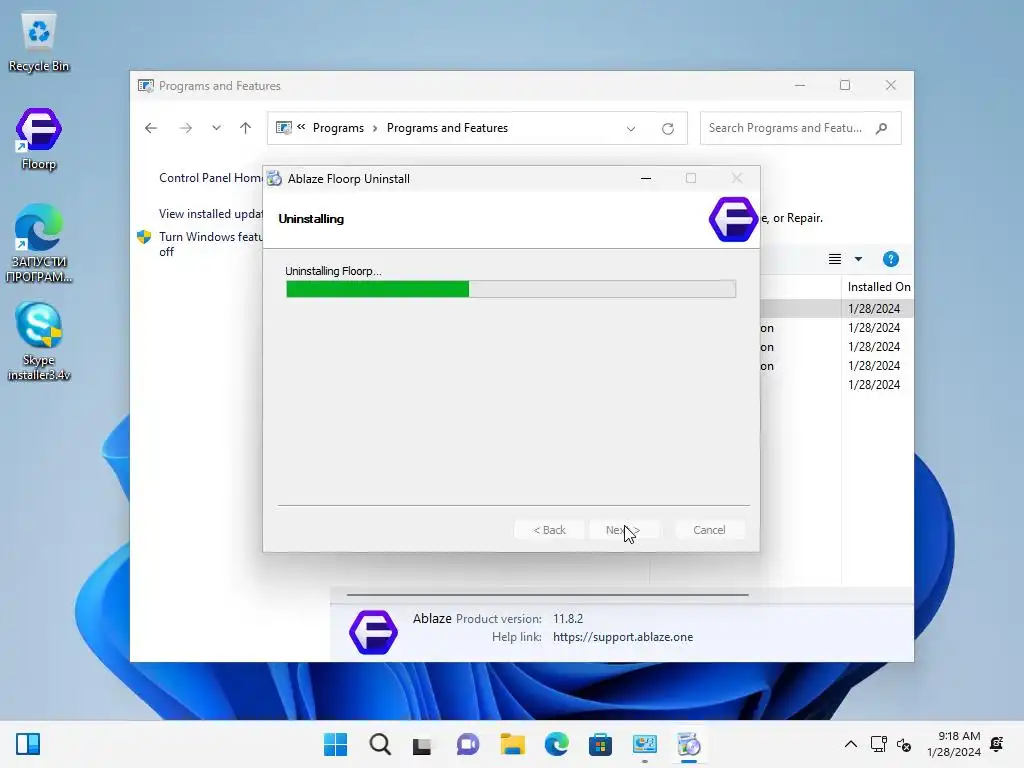Image resolution: width=1024 pixels, height=768 pixels.
Task: Click the uninstall progress bar
Action: (x=511, y=289)
